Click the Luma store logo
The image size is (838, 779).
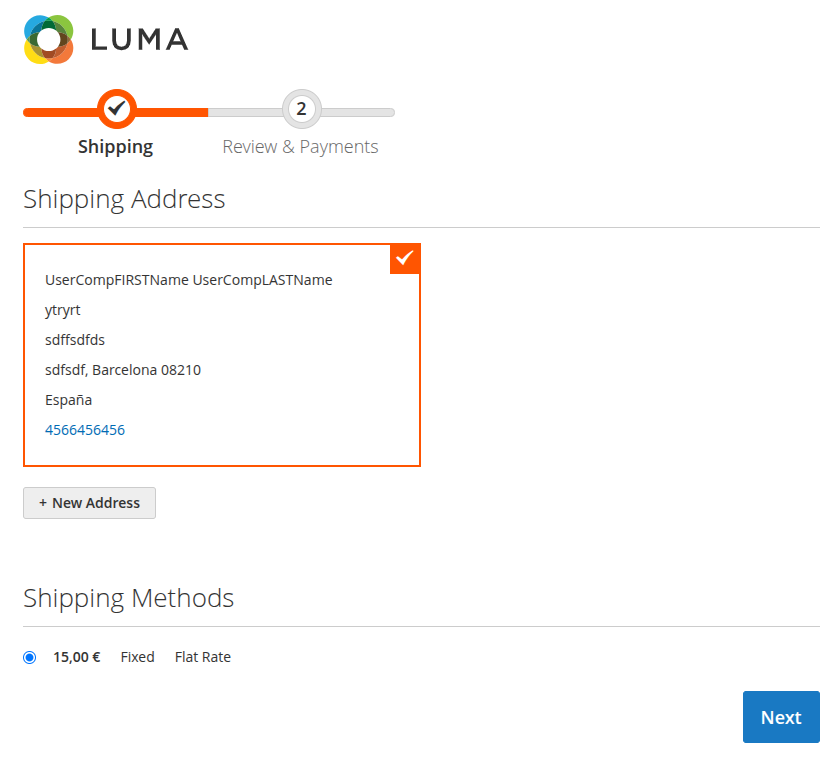tap(104, 39)
